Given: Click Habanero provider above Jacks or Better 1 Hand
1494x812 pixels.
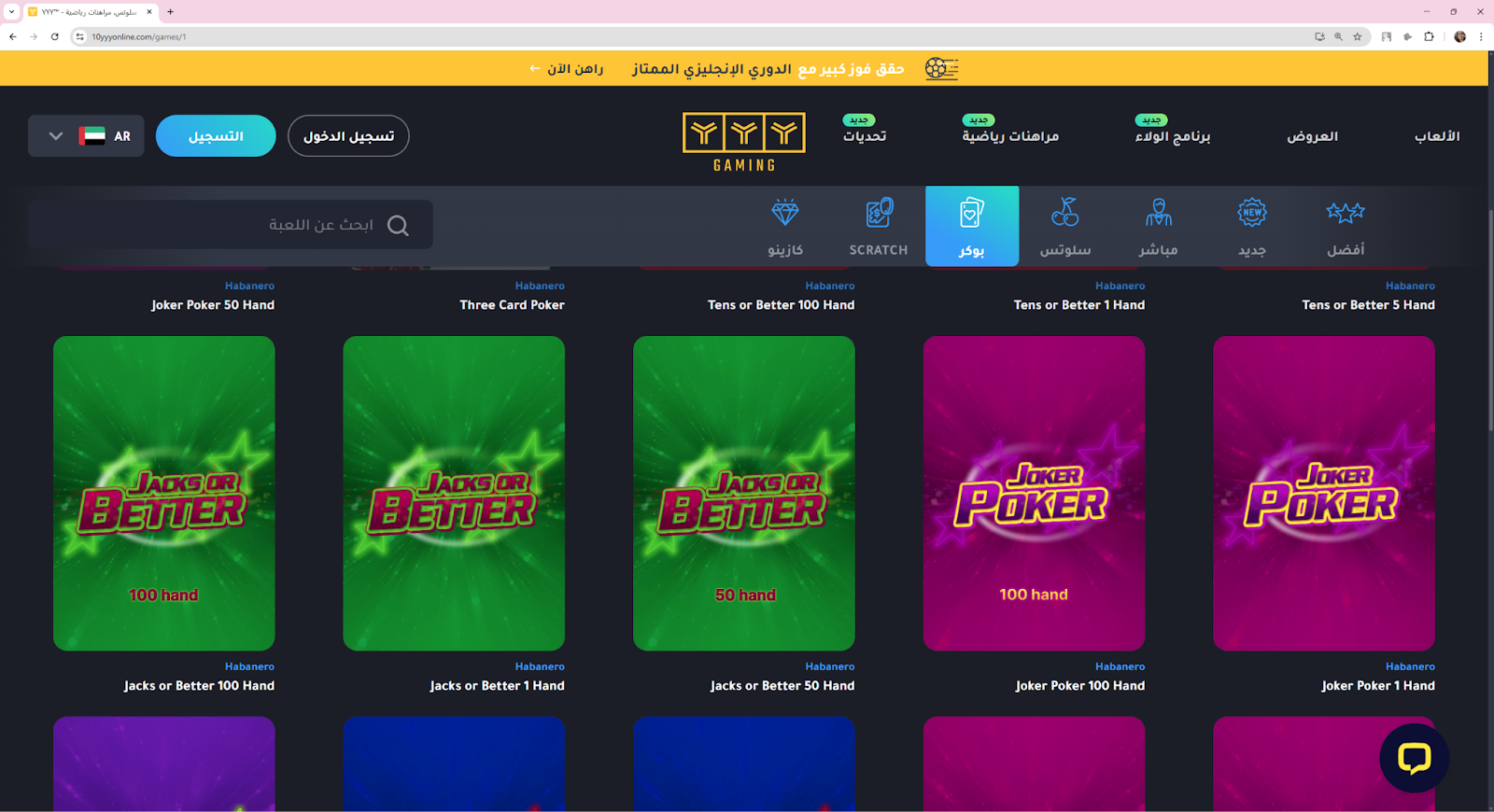Looking at the screenshot, I should (x=540, y=666).
